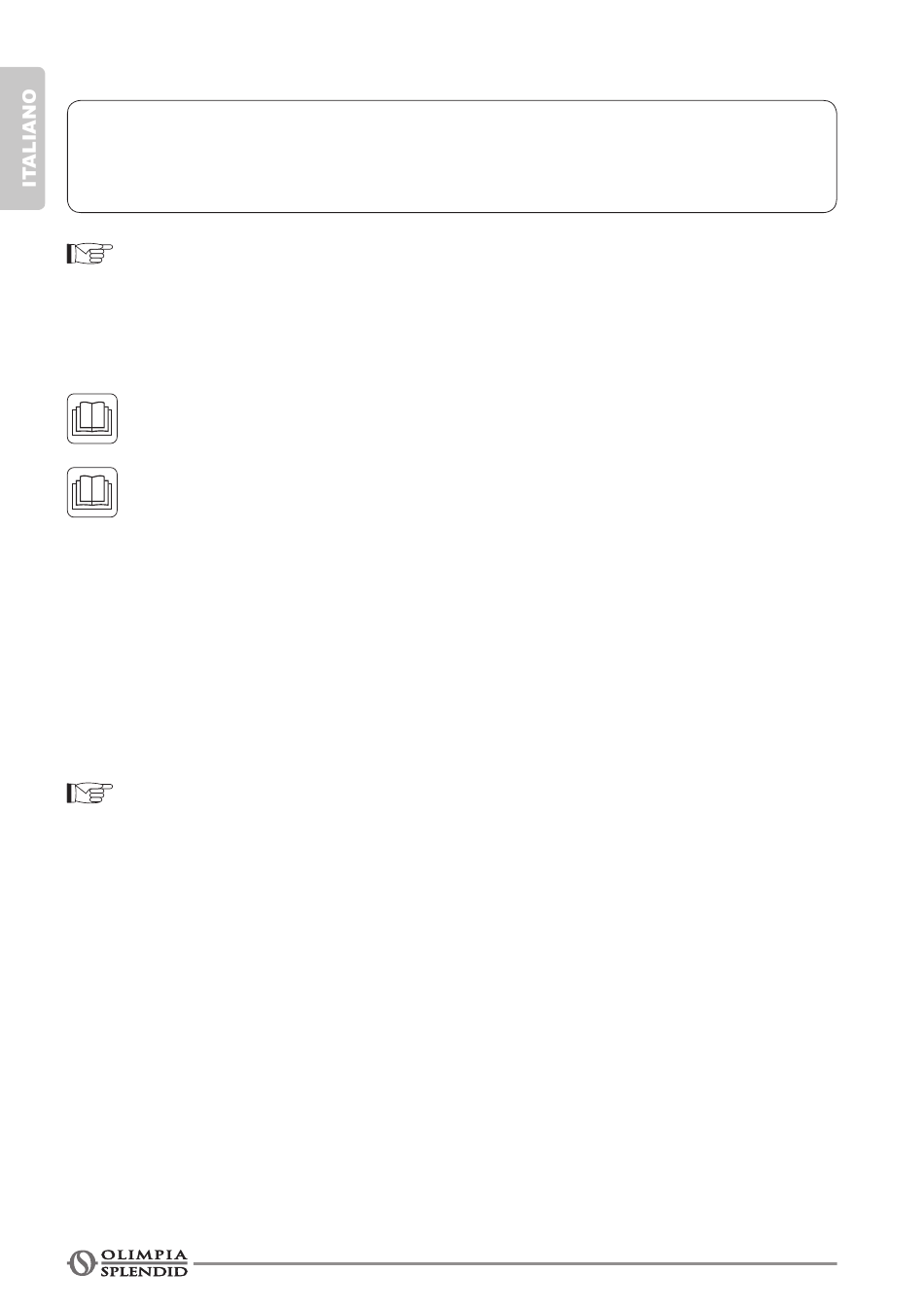Click the gray footer line beside the logo
The image size is (924, 1308).
click(515, 1263)
